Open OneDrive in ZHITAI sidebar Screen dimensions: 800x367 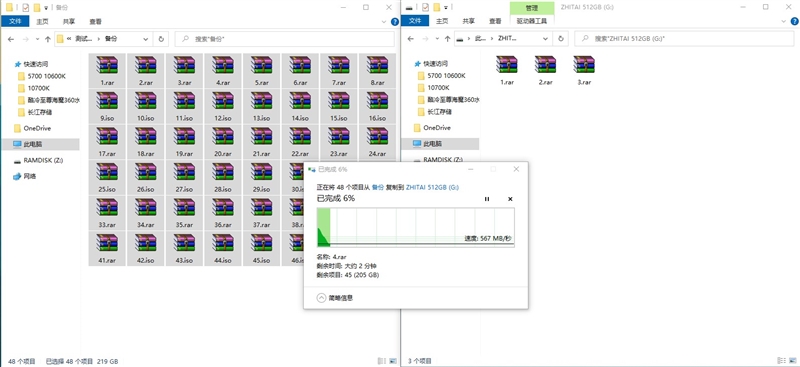point(432,128)
